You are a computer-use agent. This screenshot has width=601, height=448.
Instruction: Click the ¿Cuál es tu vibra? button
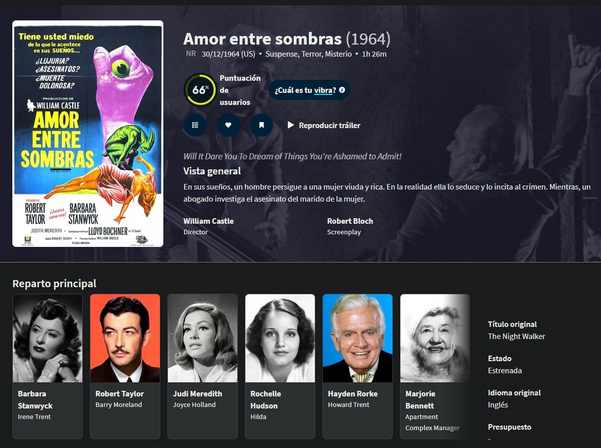309,90
